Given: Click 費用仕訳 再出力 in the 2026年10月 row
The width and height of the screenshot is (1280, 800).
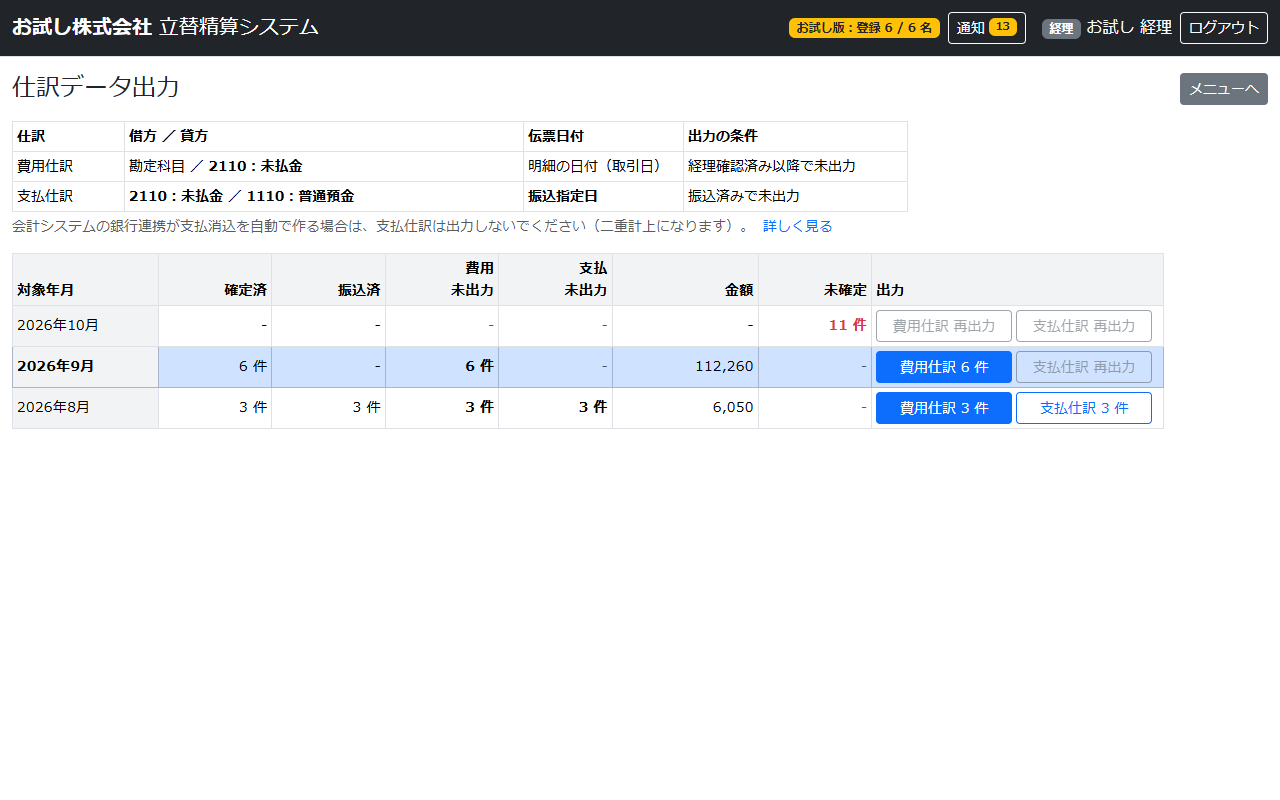Looking at the screenshot, I should (x=944, y=326).
